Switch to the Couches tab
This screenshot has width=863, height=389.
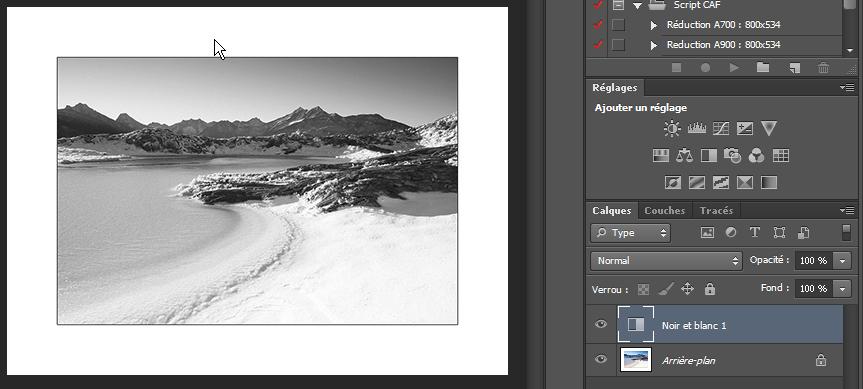pyautogui.click(x=664, y=211)
